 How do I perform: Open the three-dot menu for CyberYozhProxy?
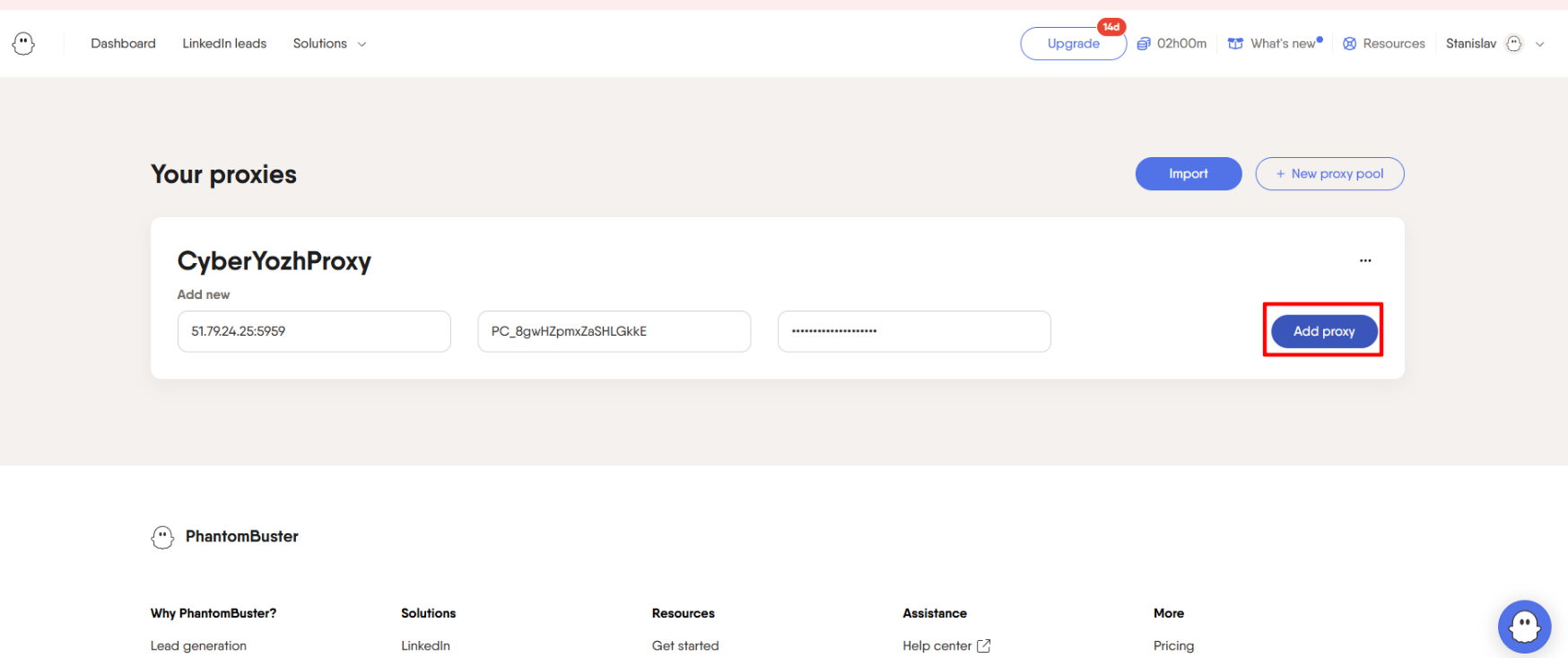coord(1364,260)
